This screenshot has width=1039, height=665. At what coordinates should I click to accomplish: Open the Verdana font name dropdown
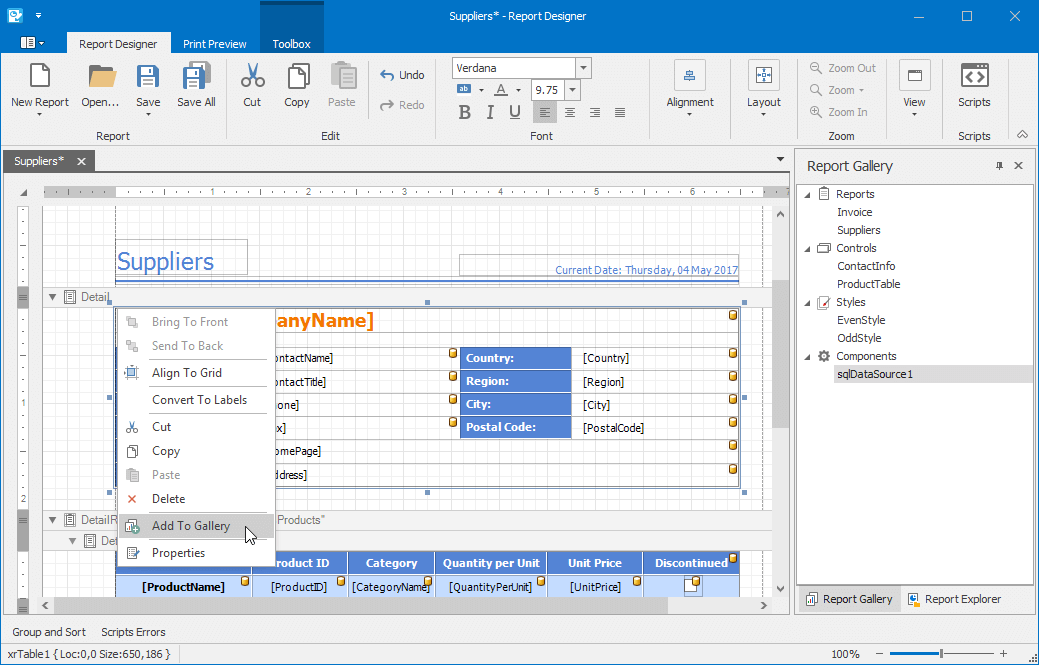pos(583,68)
